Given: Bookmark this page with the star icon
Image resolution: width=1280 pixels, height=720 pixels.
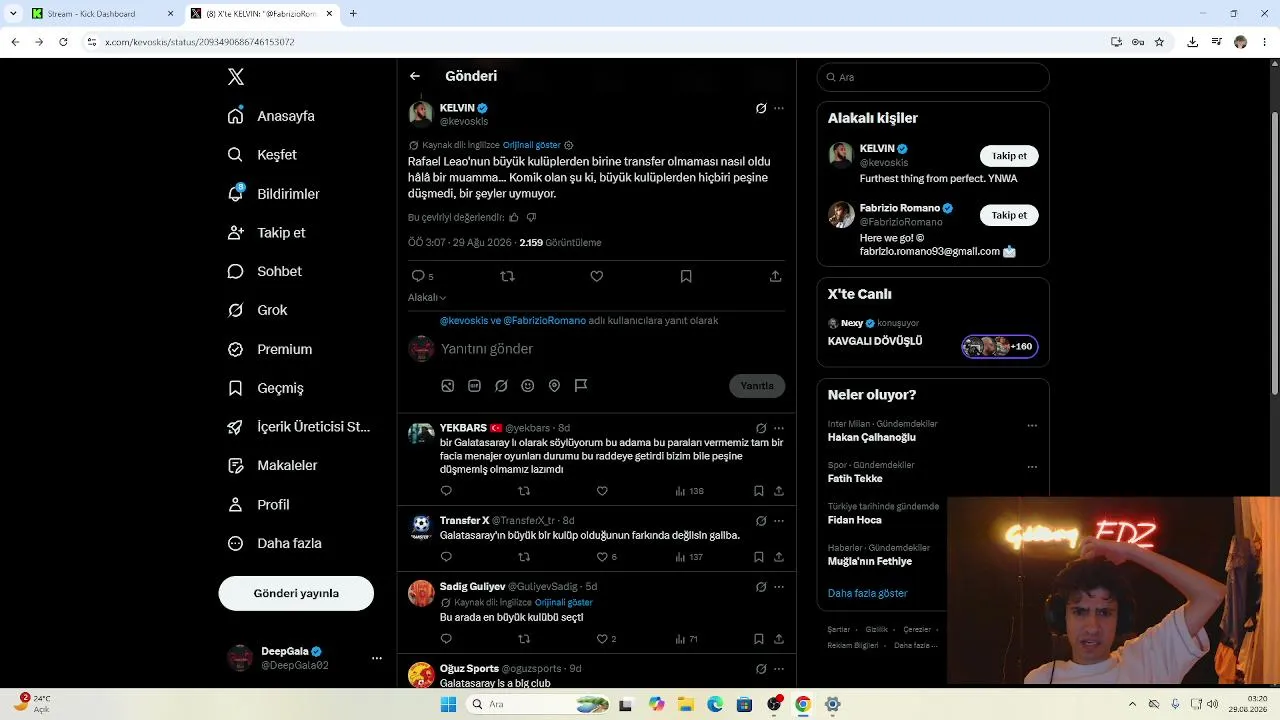Looking at the screenshot, I should coord(1159,42).
